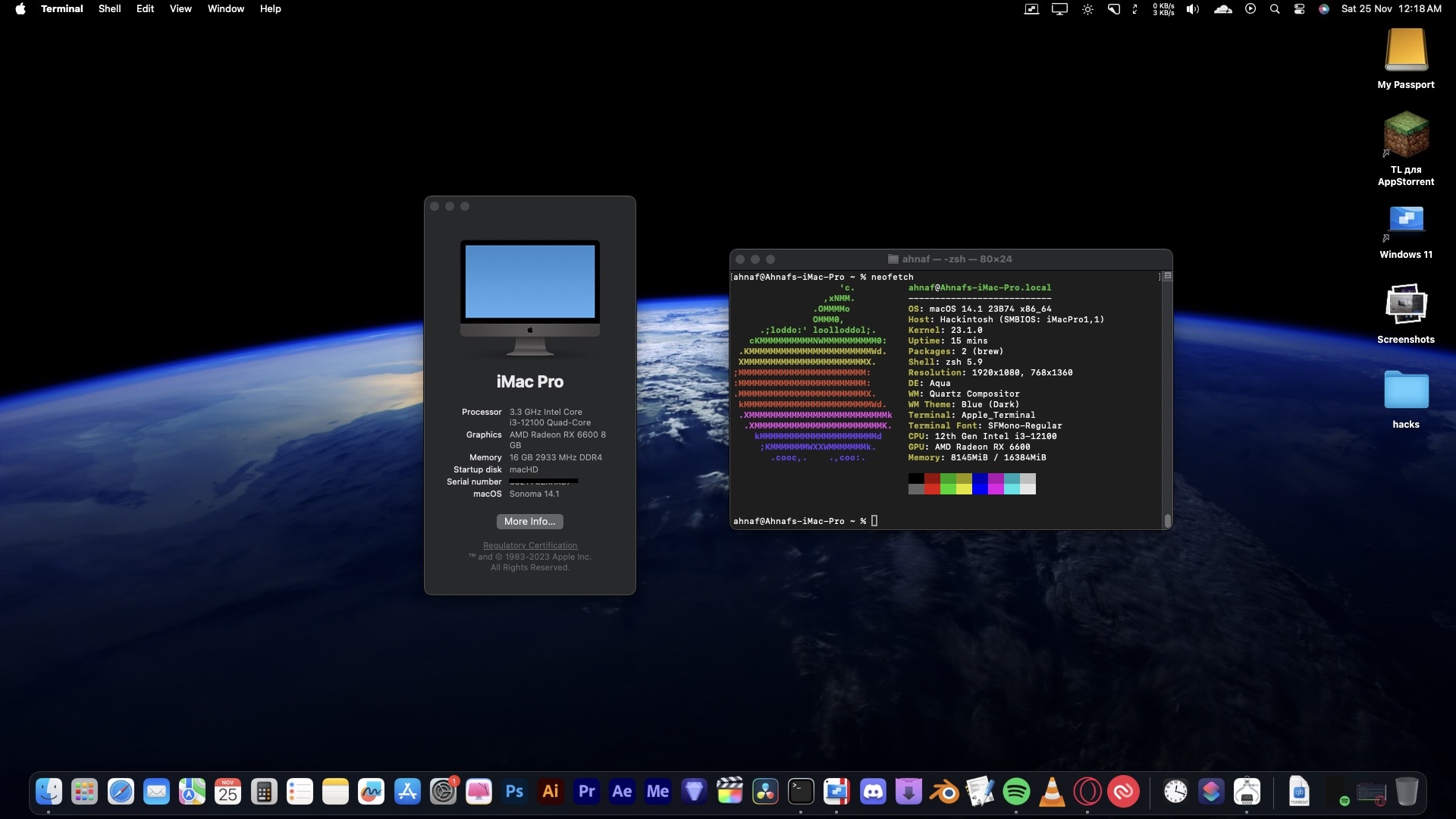Open Spotlight search in the menu bar
The height and width of the screenshot is (819, 1456).
click(x=1275, y=9)
